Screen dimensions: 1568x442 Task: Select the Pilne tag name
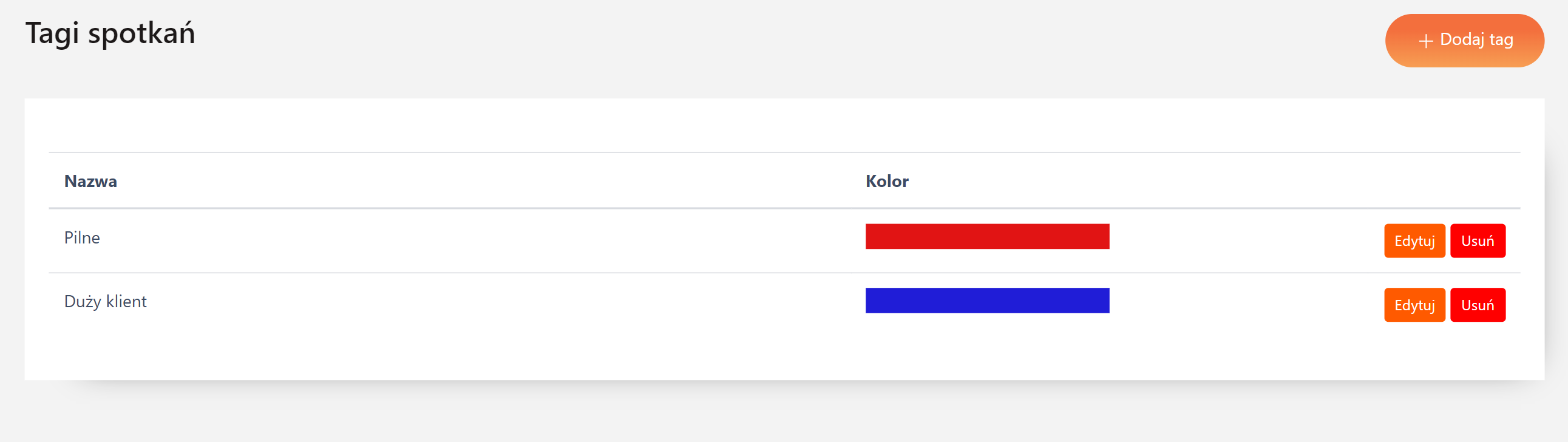coord(82,238)
